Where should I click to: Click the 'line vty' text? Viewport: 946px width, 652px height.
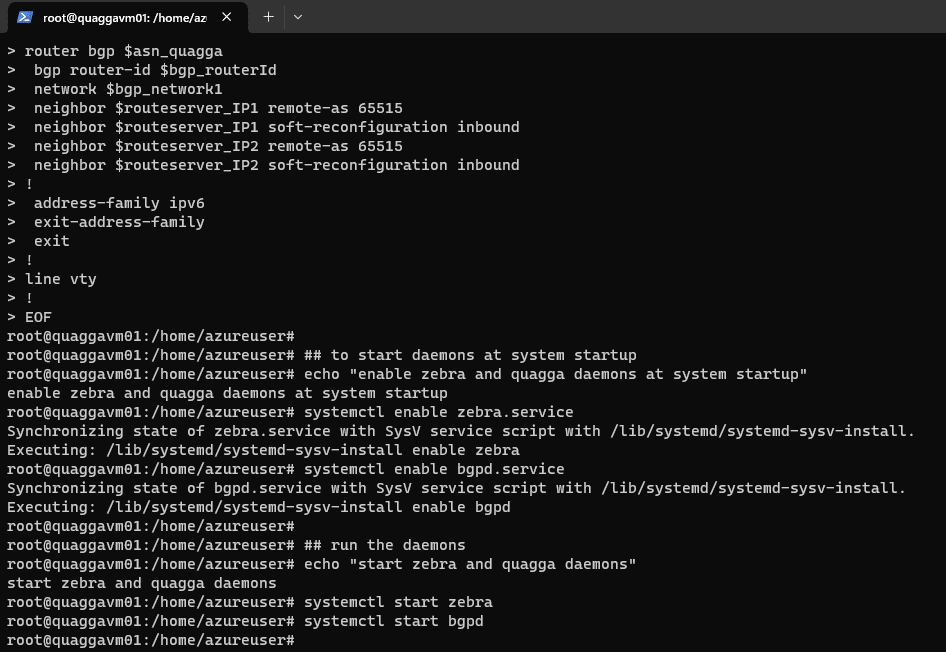(60, 279)
